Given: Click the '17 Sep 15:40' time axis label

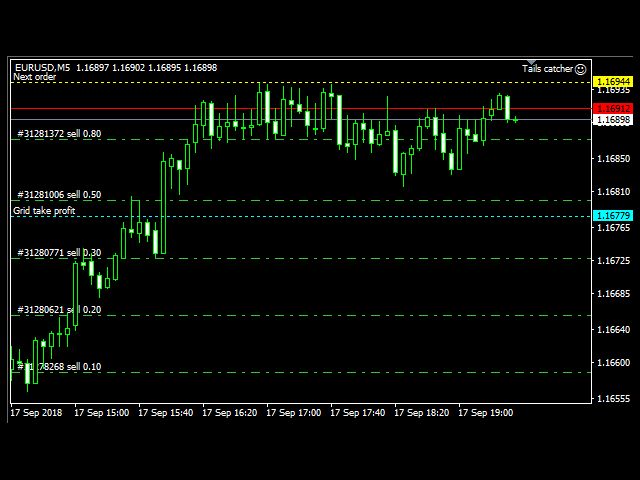Looking at the screenshot, I should [x=166, y=413].
